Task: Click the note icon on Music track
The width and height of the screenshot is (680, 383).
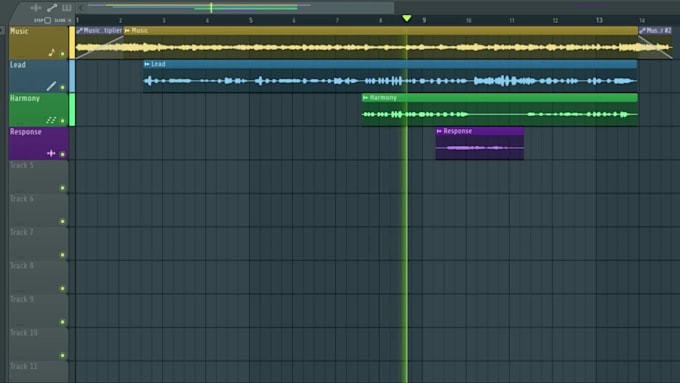Action: [x=52, y=52]
